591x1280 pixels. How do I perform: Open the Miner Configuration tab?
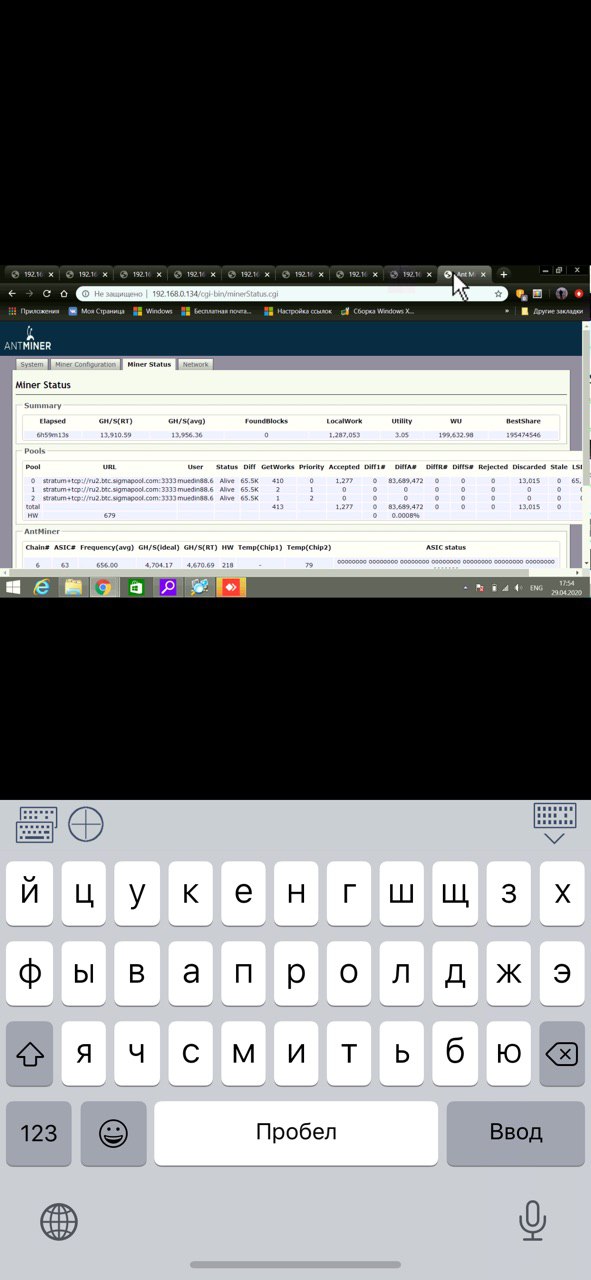pyautogui.click(x=85, y=365)
